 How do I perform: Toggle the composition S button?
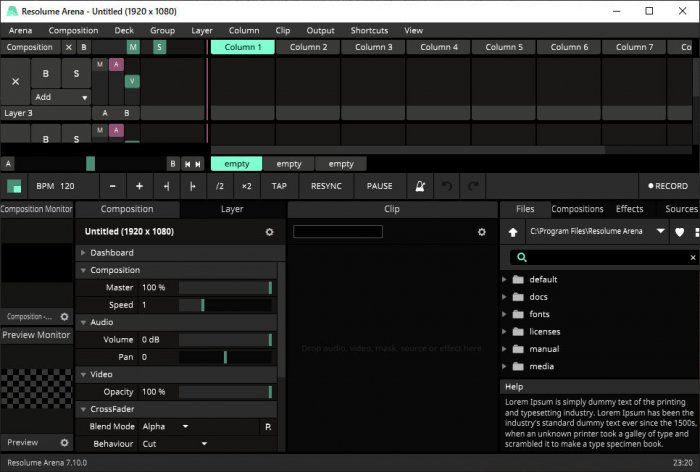pyautogui.click(x=159, y=47)
